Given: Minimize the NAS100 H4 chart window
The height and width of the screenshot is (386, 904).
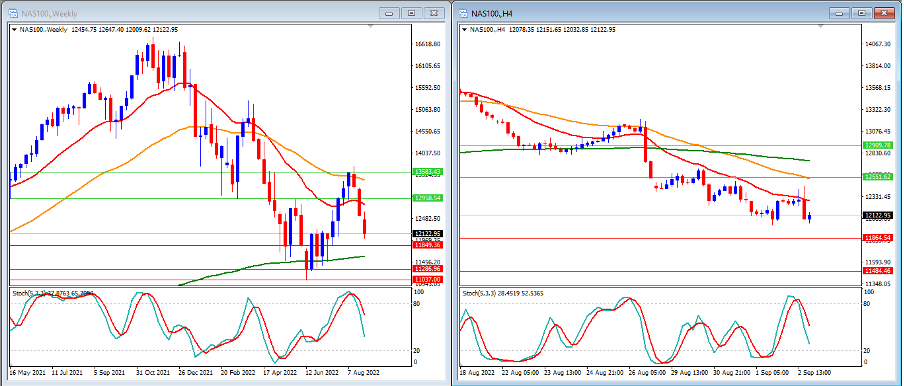Looking at the screenshot, I should point(839,13).
